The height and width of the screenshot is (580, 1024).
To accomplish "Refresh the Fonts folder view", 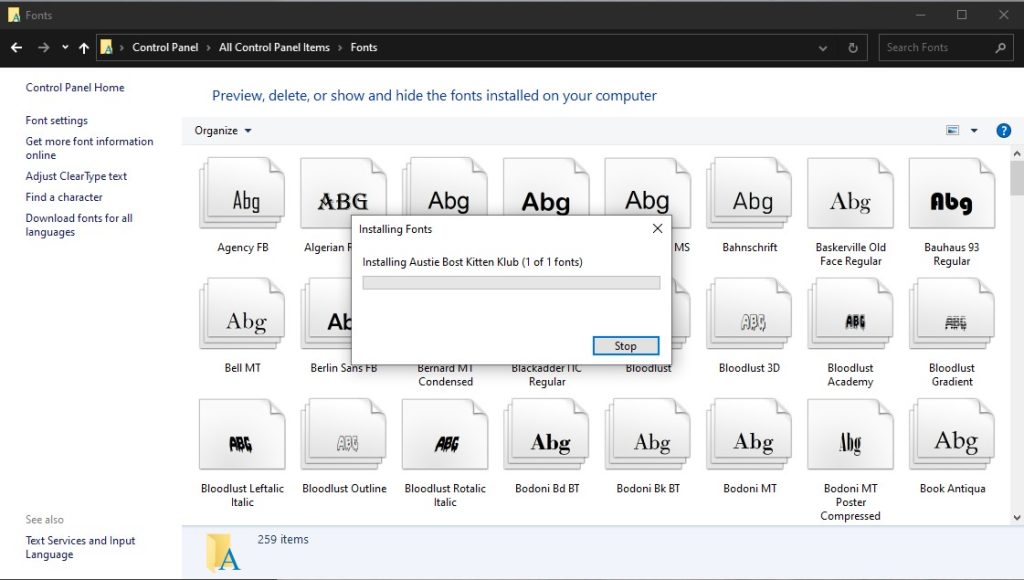I will [852, 47].
